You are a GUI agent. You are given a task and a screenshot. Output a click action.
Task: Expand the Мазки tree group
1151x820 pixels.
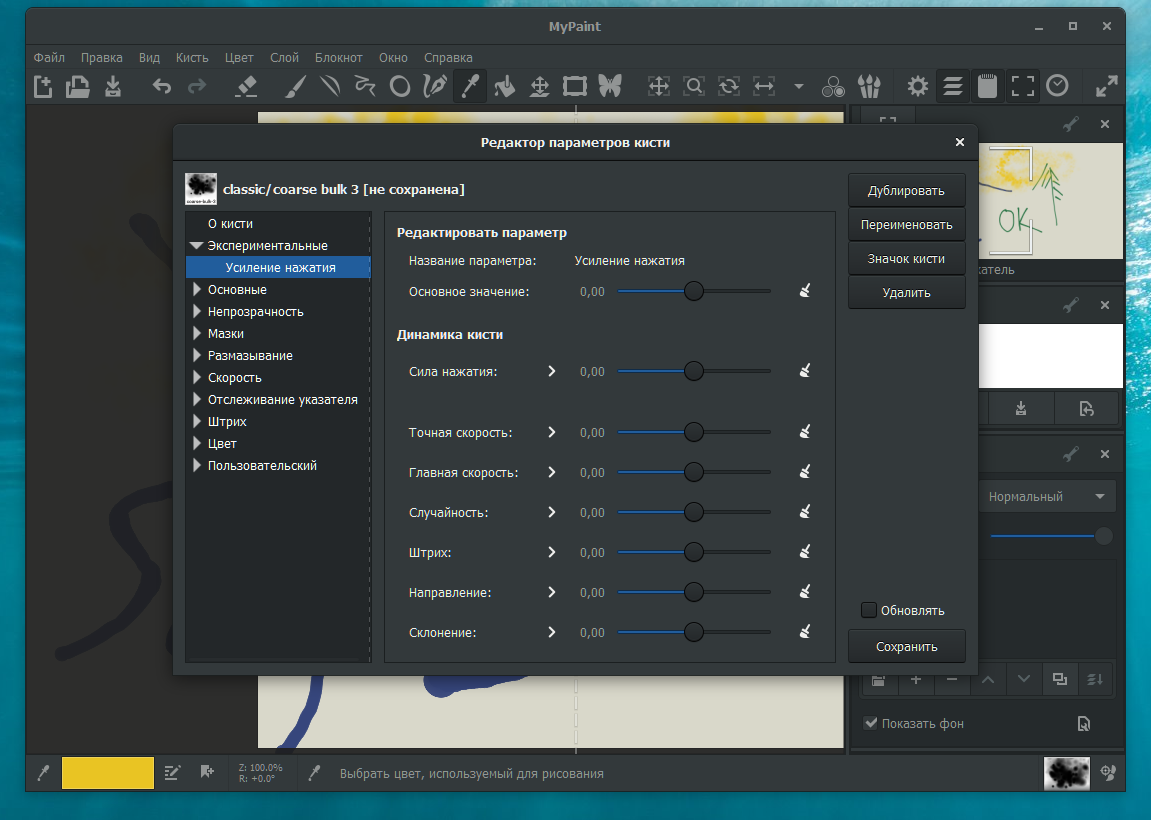pos(197,333)
